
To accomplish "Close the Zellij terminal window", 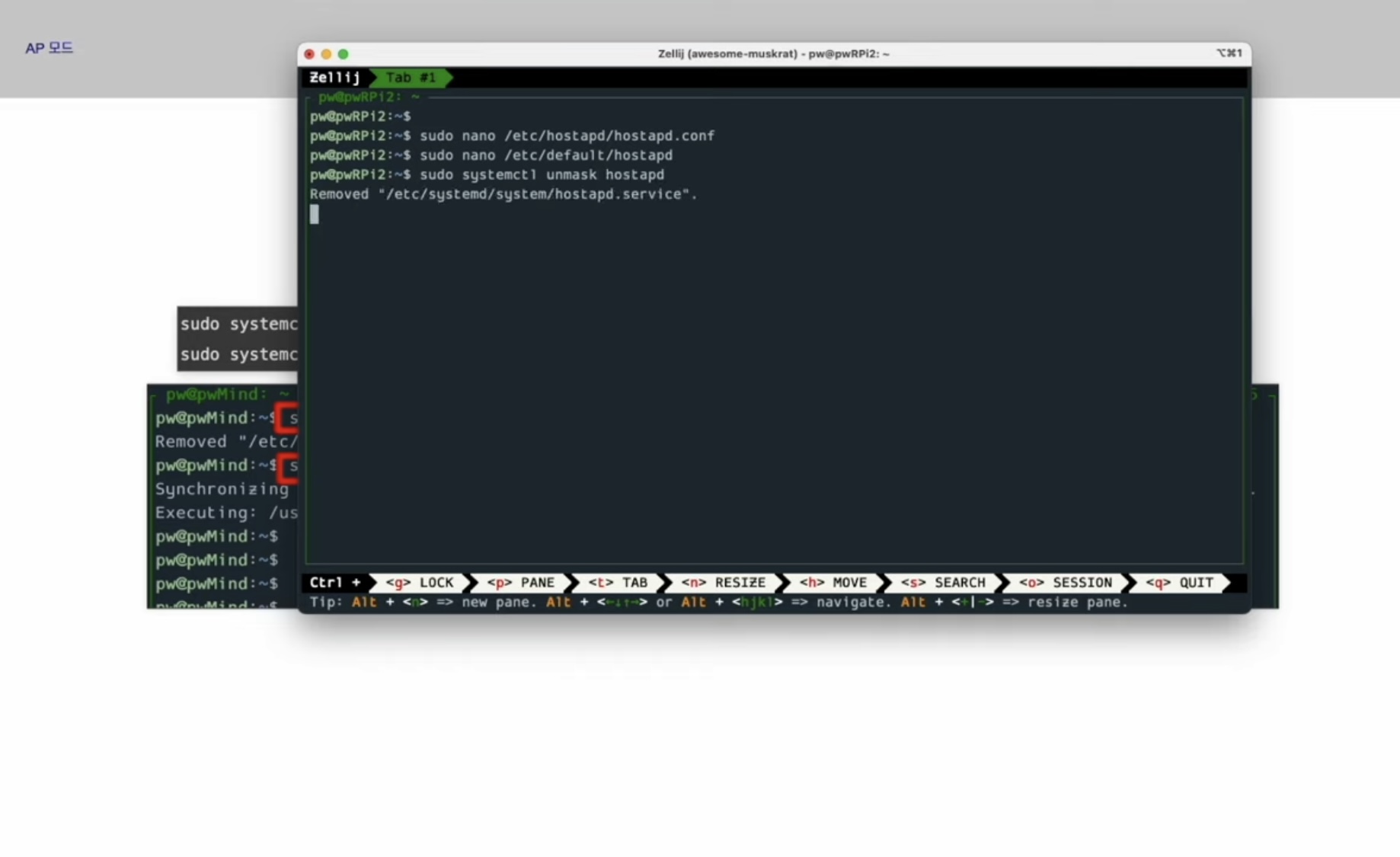I will (x=309, y=54).
